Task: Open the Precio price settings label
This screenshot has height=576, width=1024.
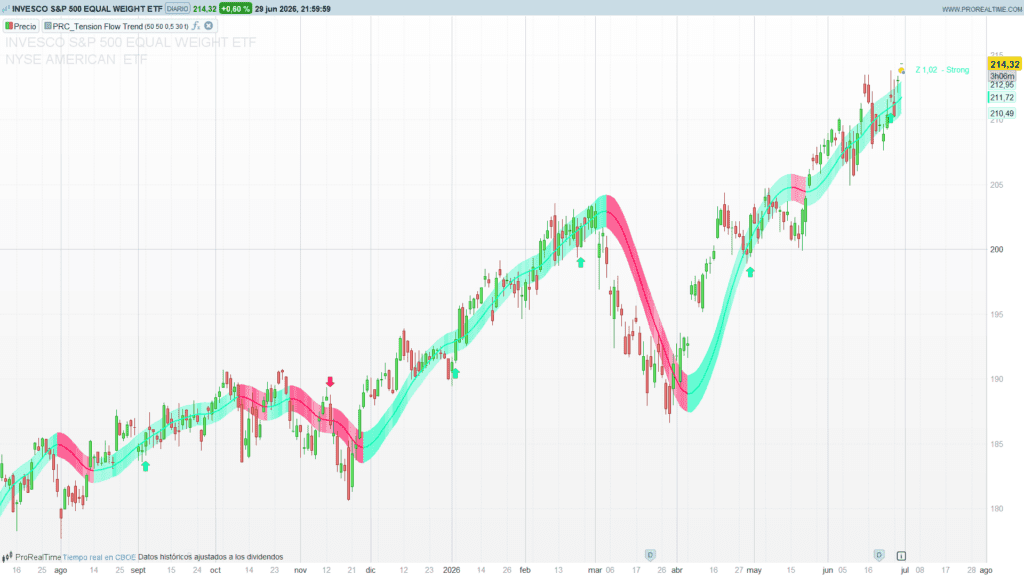Action: pos(25,26)
